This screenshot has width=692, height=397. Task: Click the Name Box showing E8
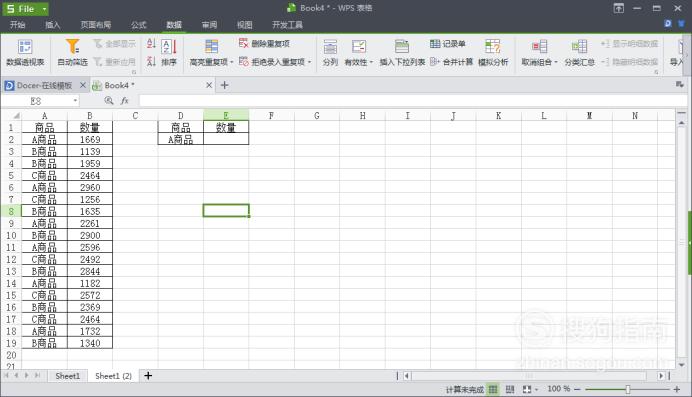[36, 101]
